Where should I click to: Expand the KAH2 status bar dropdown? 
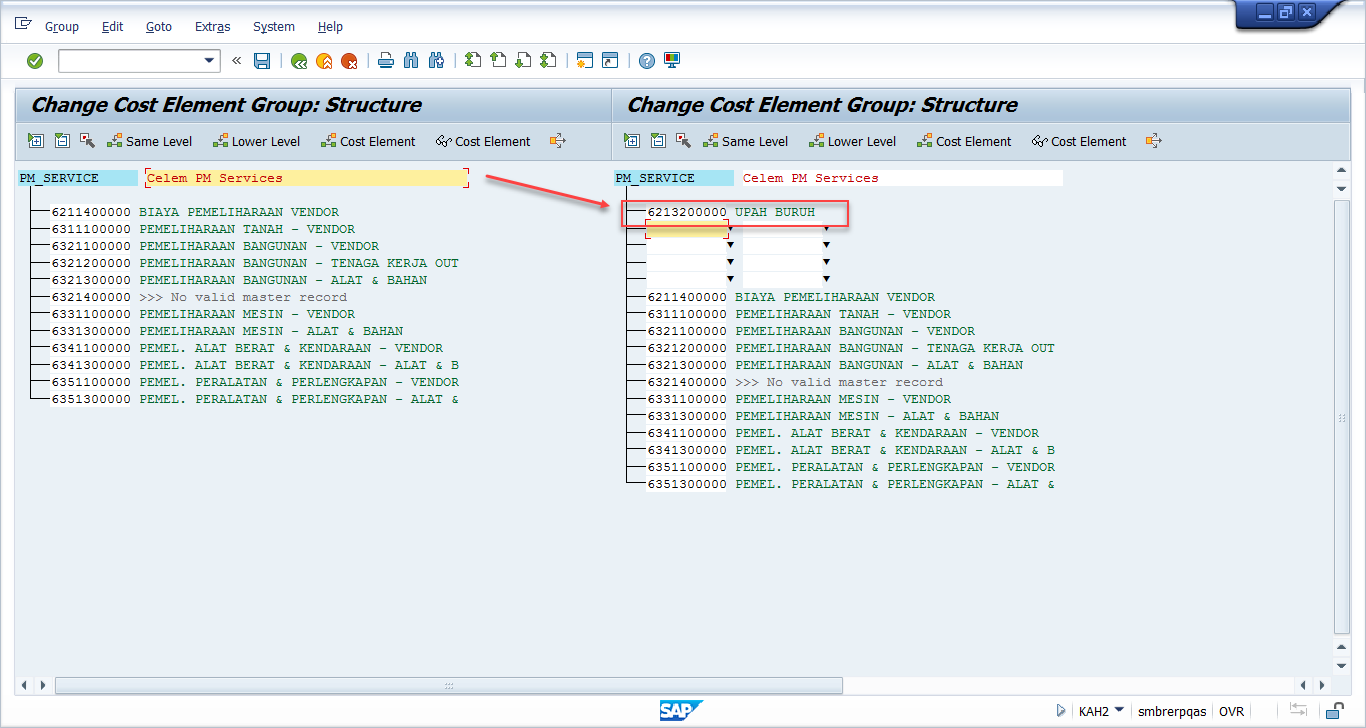(1118, 711)
